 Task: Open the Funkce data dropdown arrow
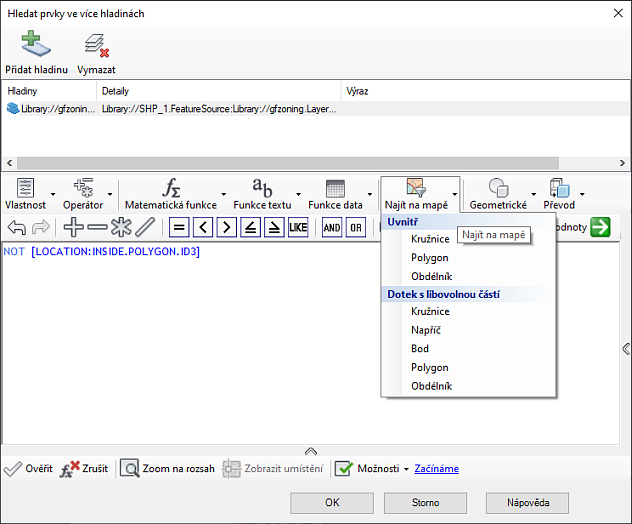[x=370, y=194]
